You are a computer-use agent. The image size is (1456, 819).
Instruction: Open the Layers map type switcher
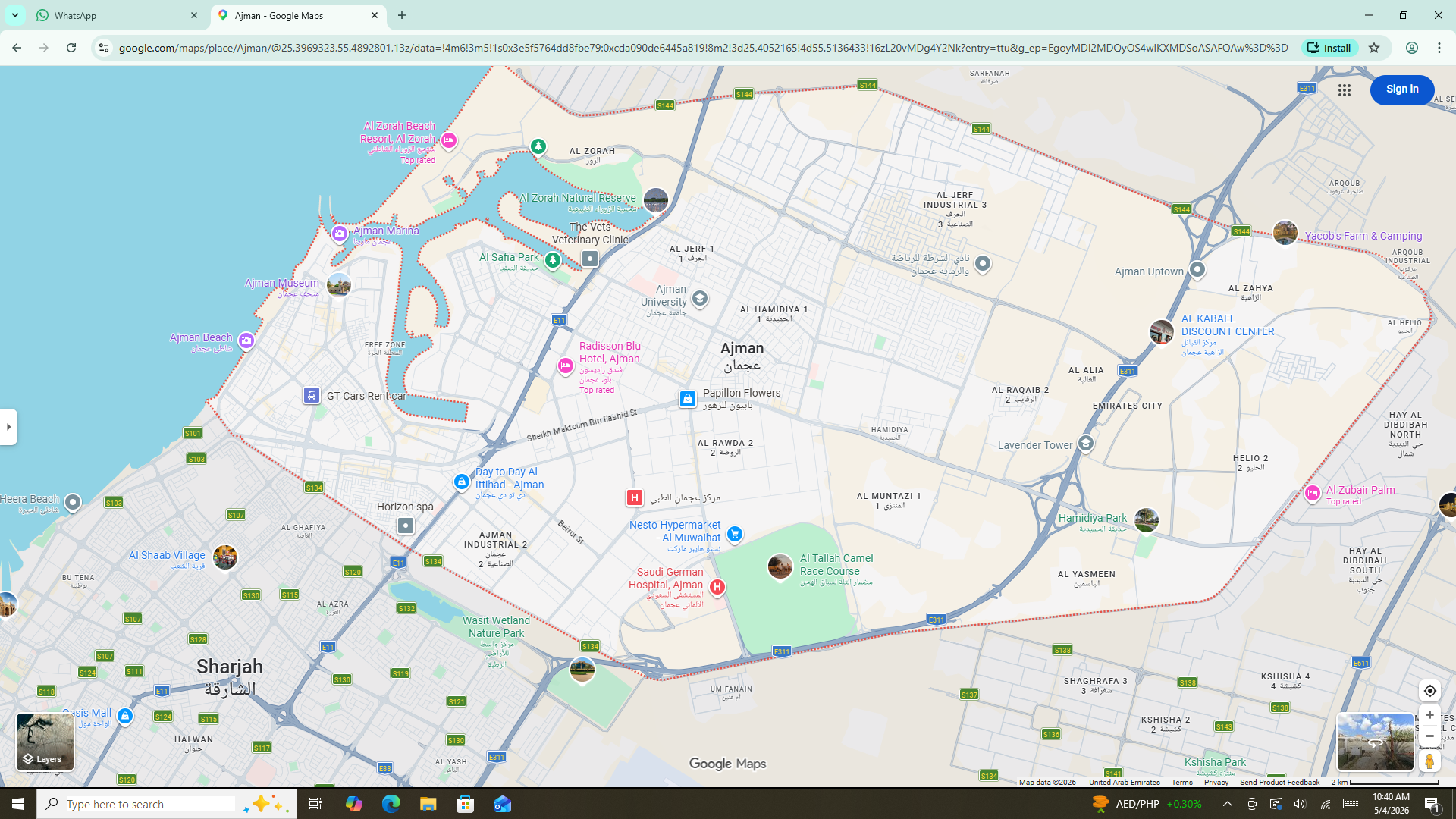click(45, 742)
